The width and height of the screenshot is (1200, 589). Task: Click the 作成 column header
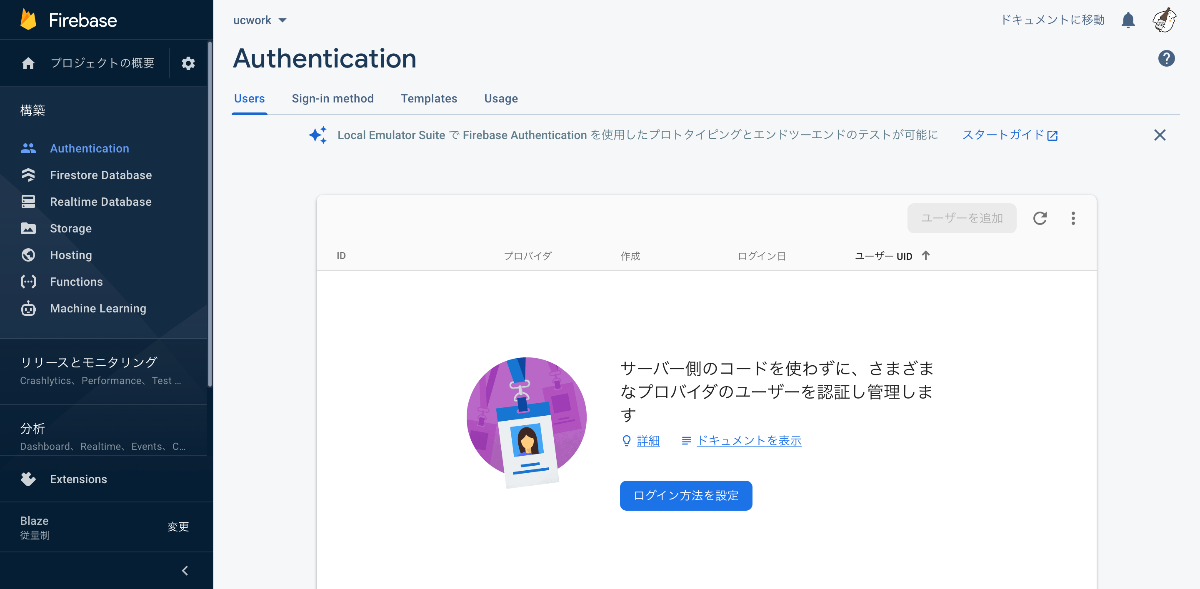click(630, 256)
